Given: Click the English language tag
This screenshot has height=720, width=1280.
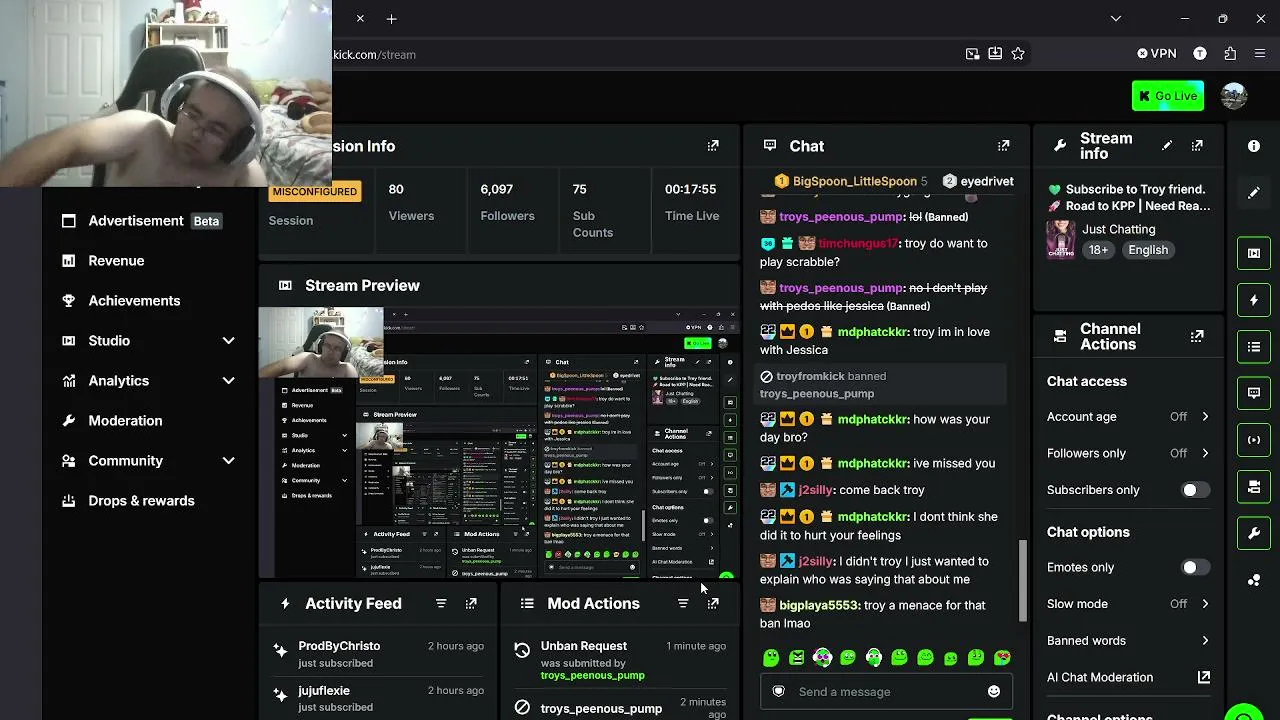Looking at the screenshot, I should click(1148, 250).
